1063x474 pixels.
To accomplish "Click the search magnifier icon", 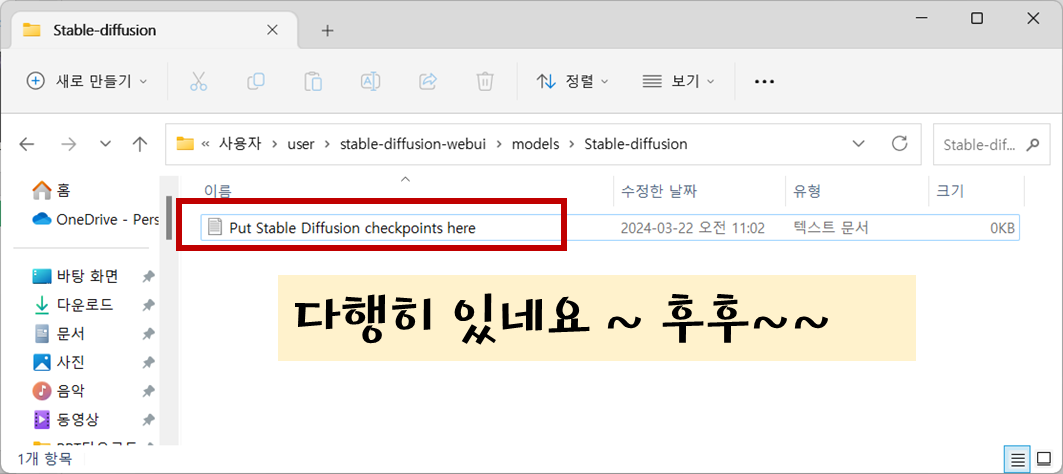I will [1032, 144].
